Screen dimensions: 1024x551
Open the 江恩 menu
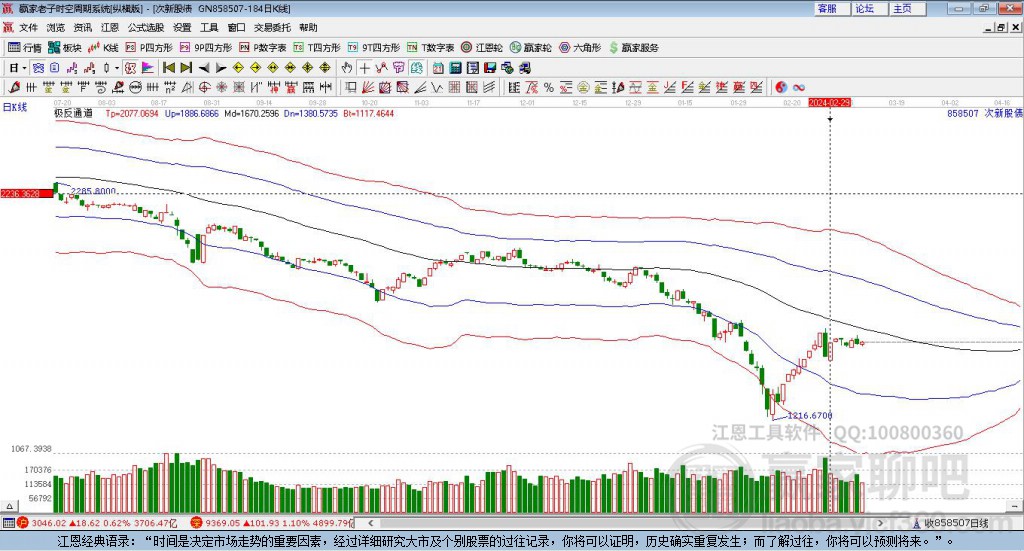pyautogui.click(x=110, y=28)
